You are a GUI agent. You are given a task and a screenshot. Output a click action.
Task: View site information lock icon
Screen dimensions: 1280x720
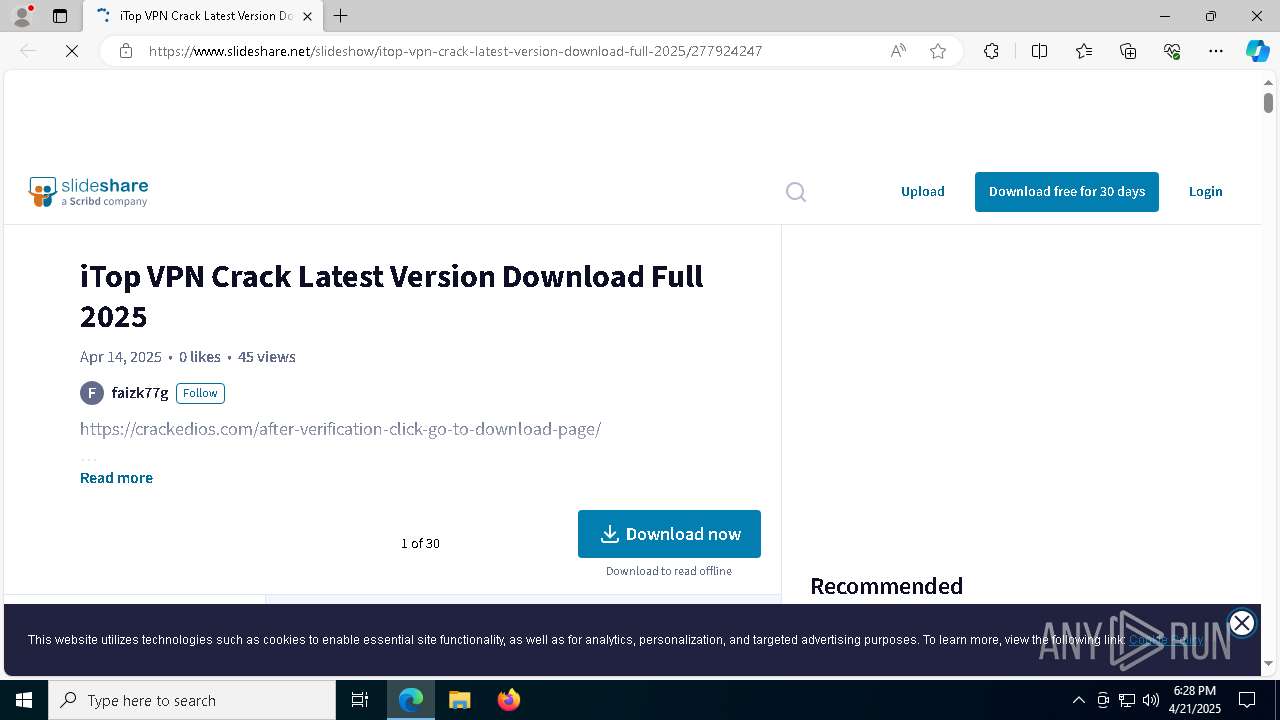pyautogui.click(x=126, y=51)
